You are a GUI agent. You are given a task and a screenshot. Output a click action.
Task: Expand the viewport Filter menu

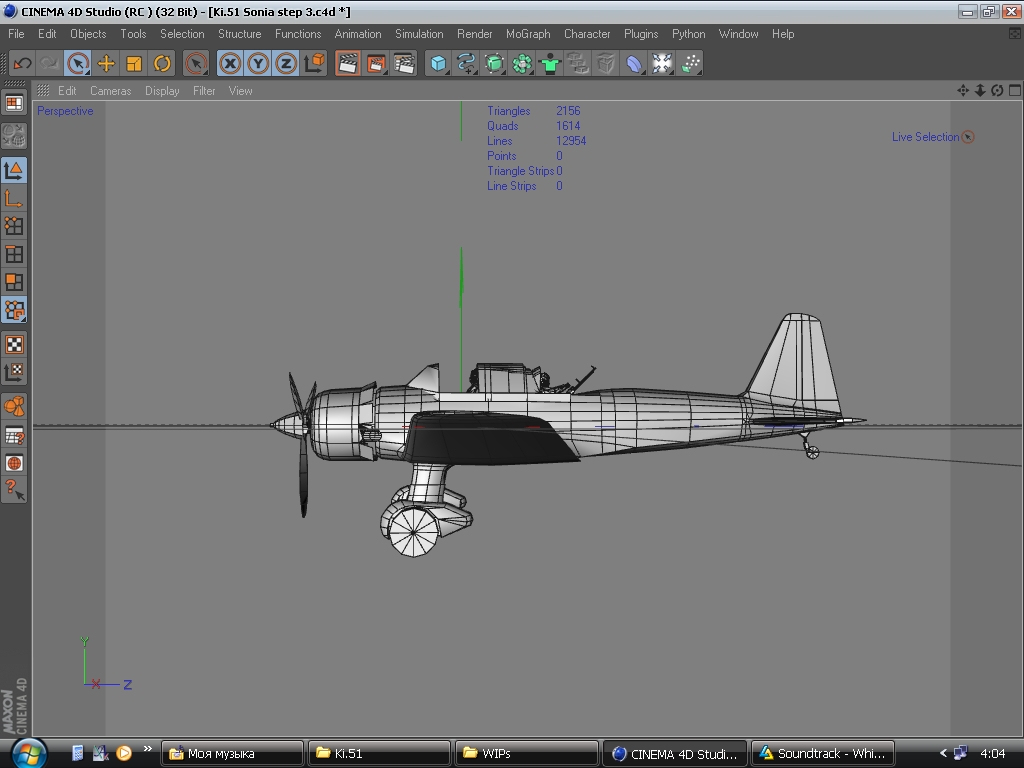coord(204,91)
